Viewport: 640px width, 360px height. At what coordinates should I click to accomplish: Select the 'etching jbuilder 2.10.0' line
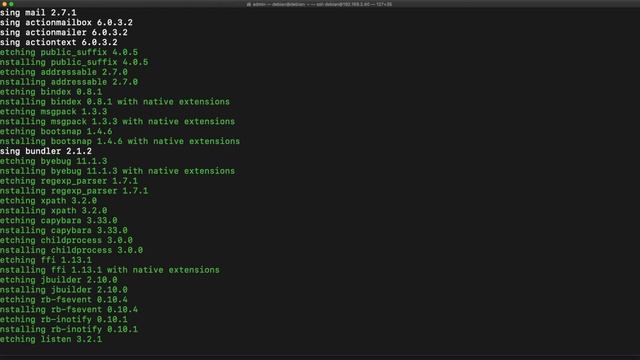click(x=59, y=280)
